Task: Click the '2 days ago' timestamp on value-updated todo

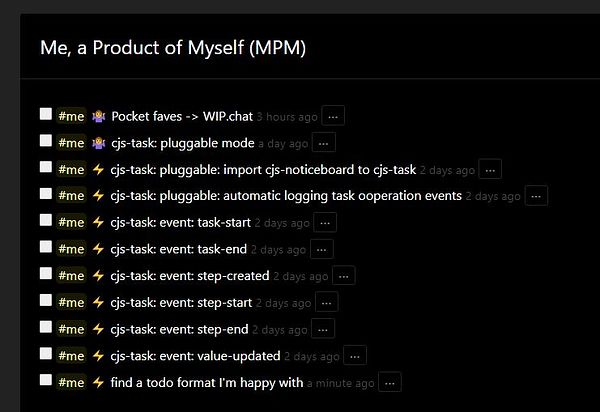Action: tap(312, 355)
